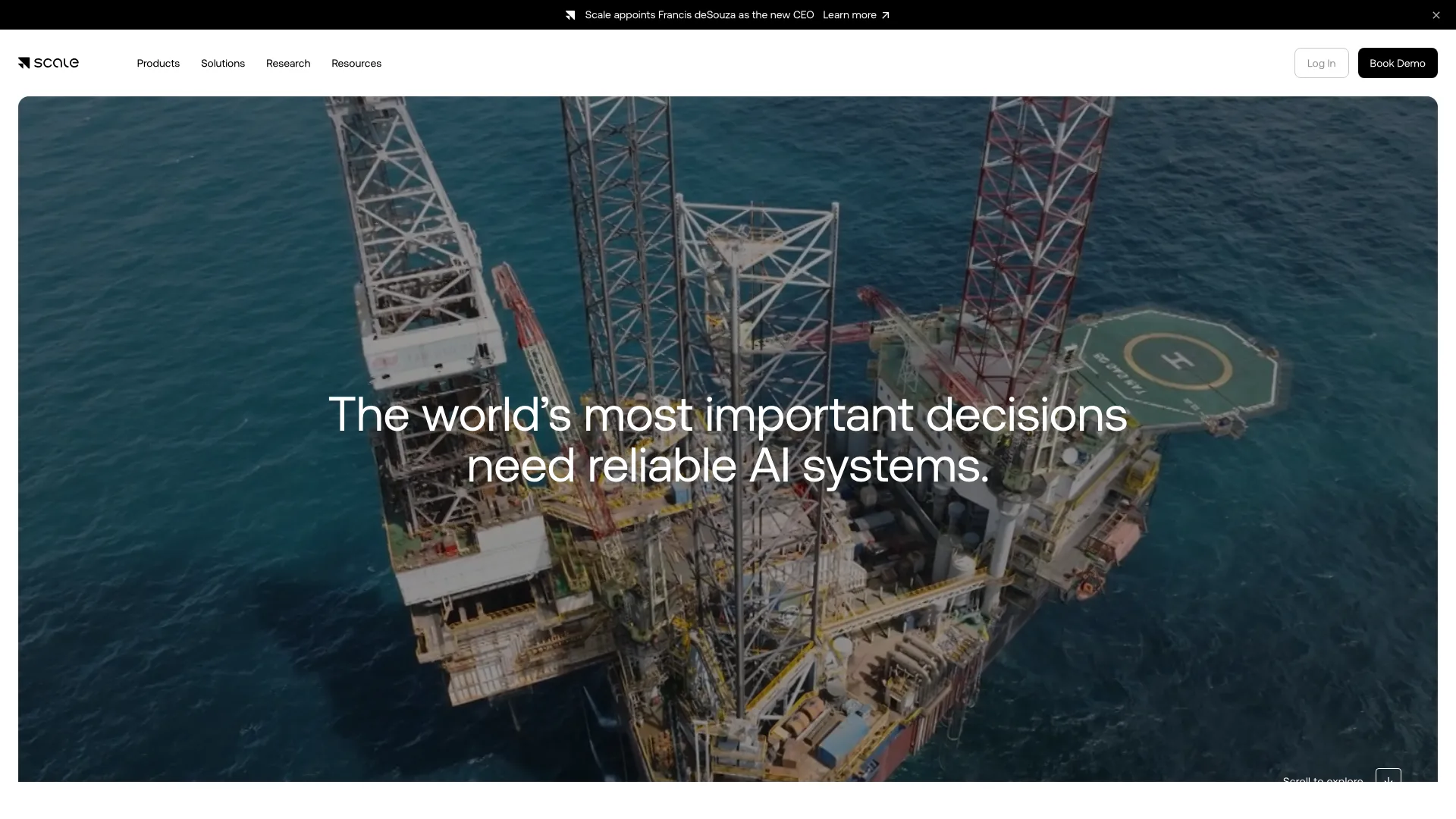Open the Solutions menu
The height and width of the screenshot is (819, 1456).
223,63
